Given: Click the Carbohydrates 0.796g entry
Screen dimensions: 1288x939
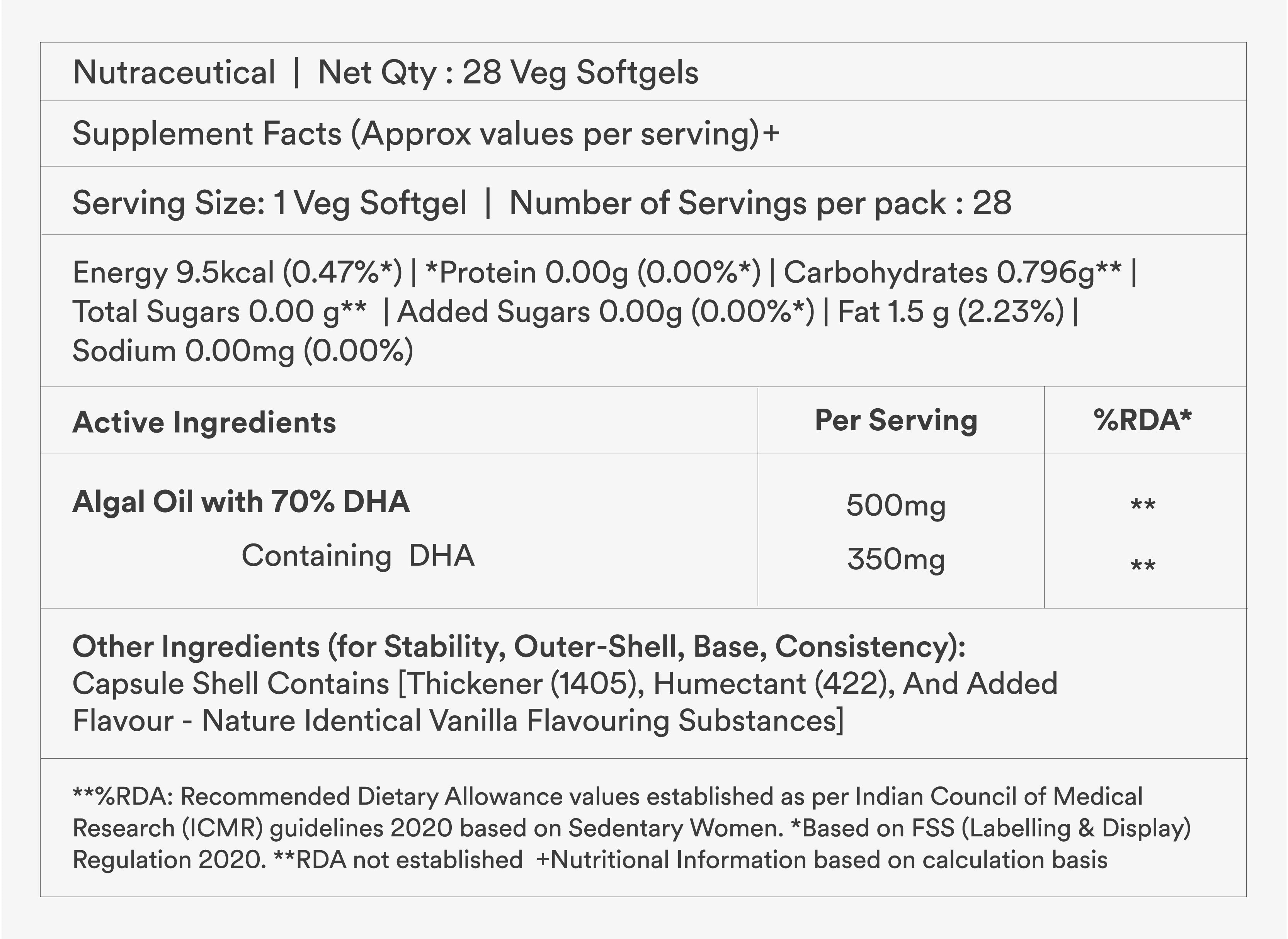Looking at the screenshot, I should point(953,272).
